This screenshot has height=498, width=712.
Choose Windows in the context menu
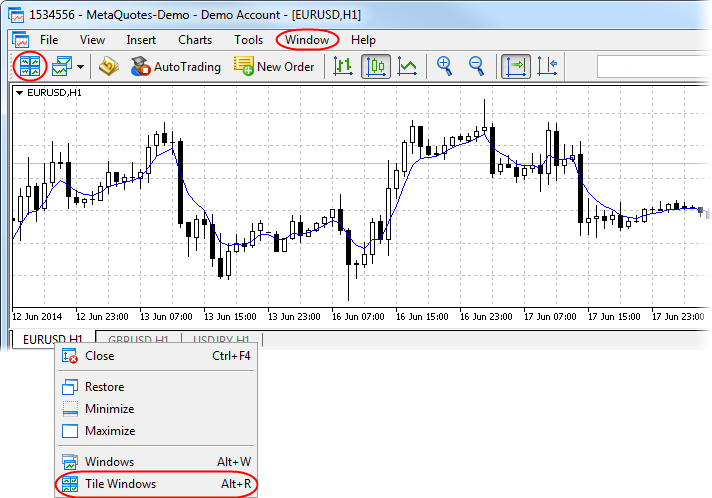point(156,462)
